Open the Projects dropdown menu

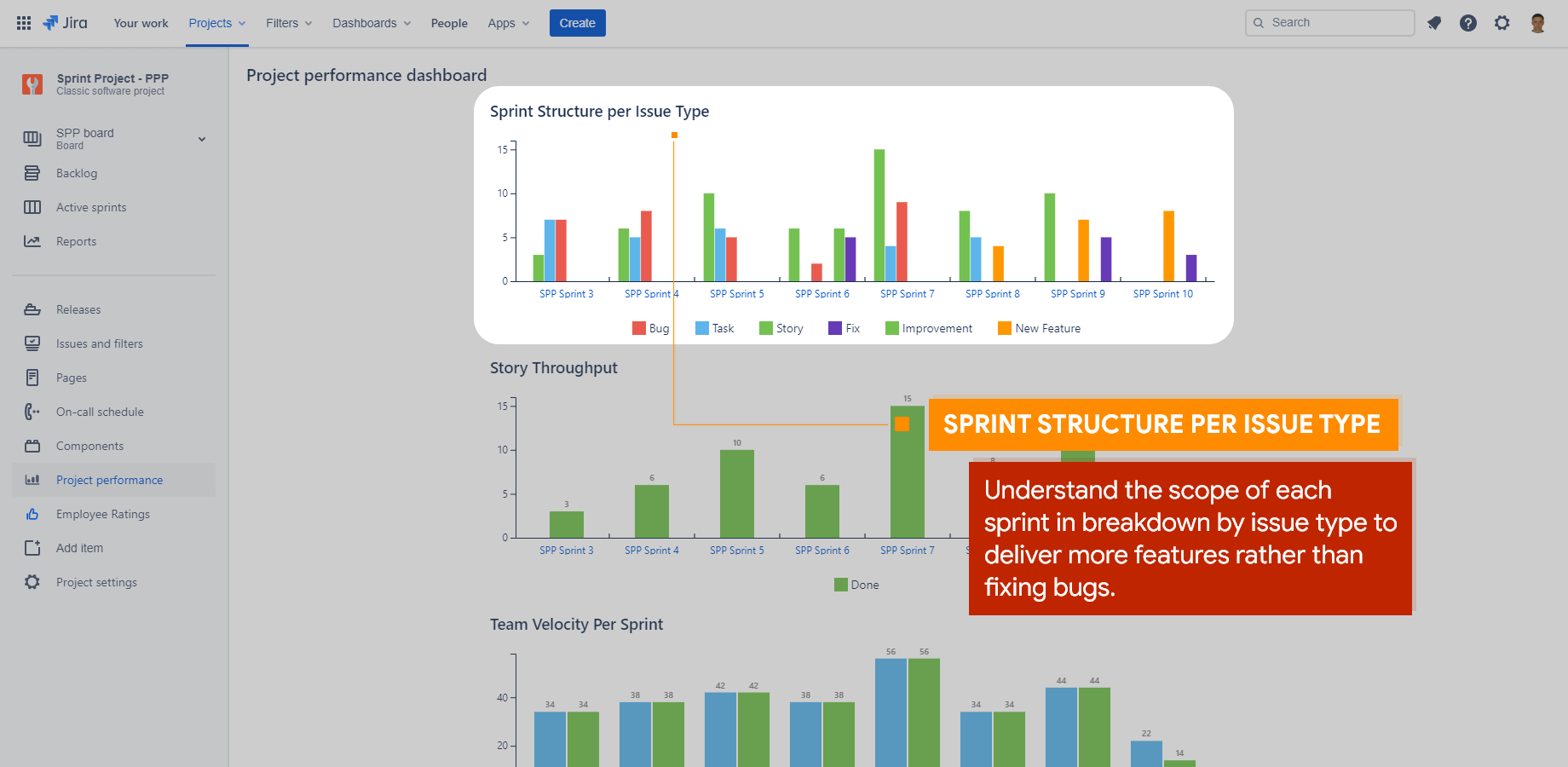[217, 23]
